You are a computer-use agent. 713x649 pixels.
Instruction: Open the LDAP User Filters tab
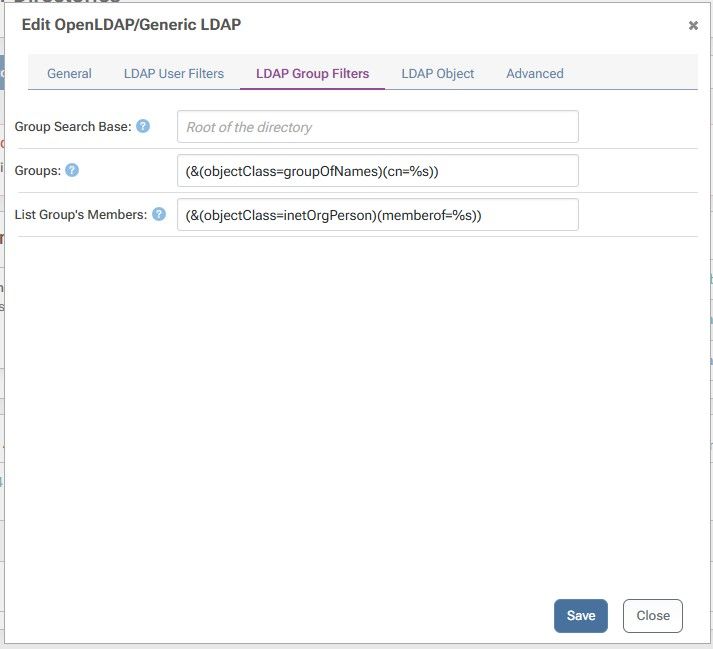click(x=174, y=73)
